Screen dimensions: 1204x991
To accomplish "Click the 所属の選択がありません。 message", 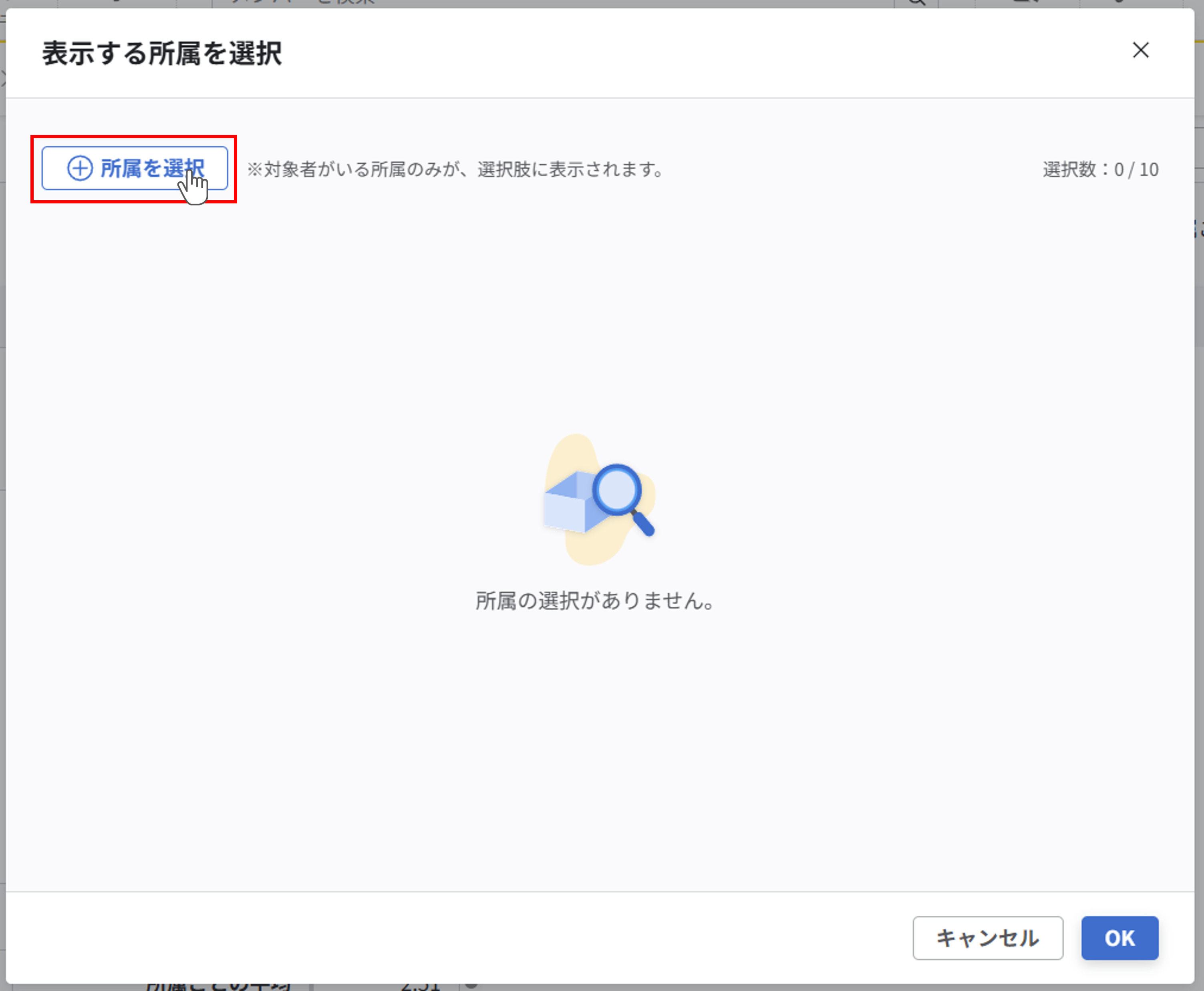I will pyautogui.click(x=596, y=601).
